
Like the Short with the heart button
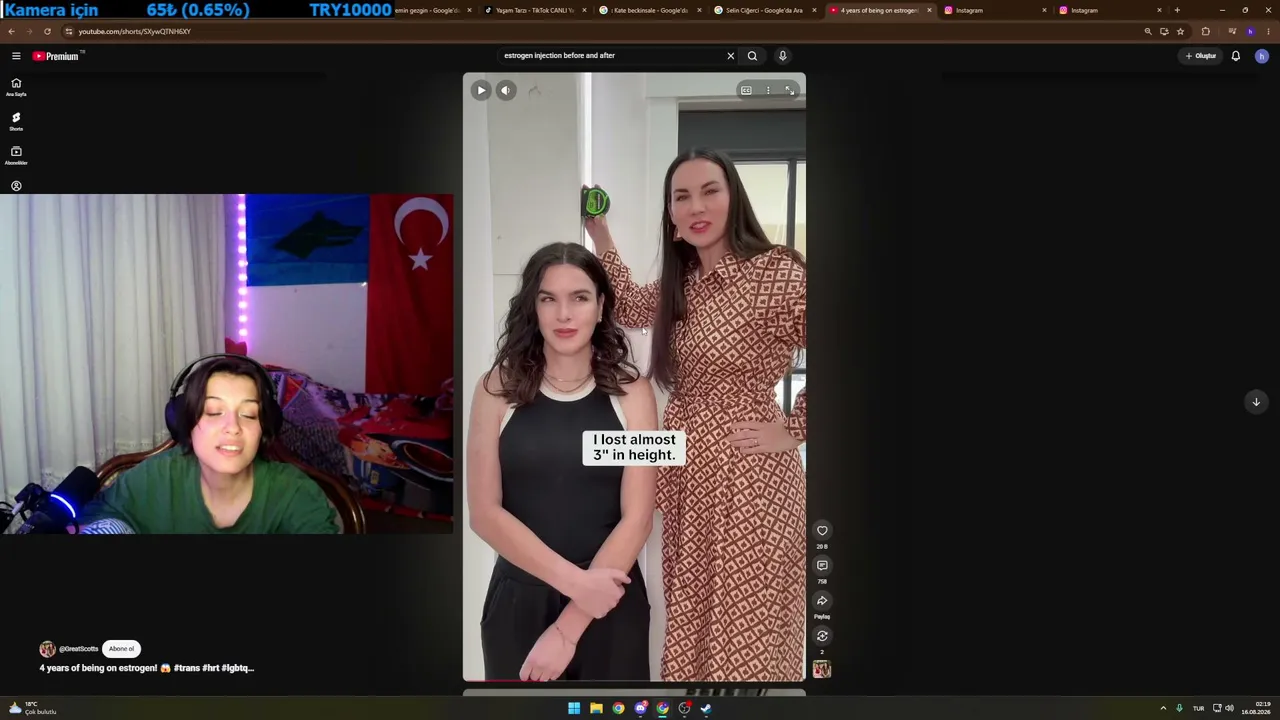822,531
